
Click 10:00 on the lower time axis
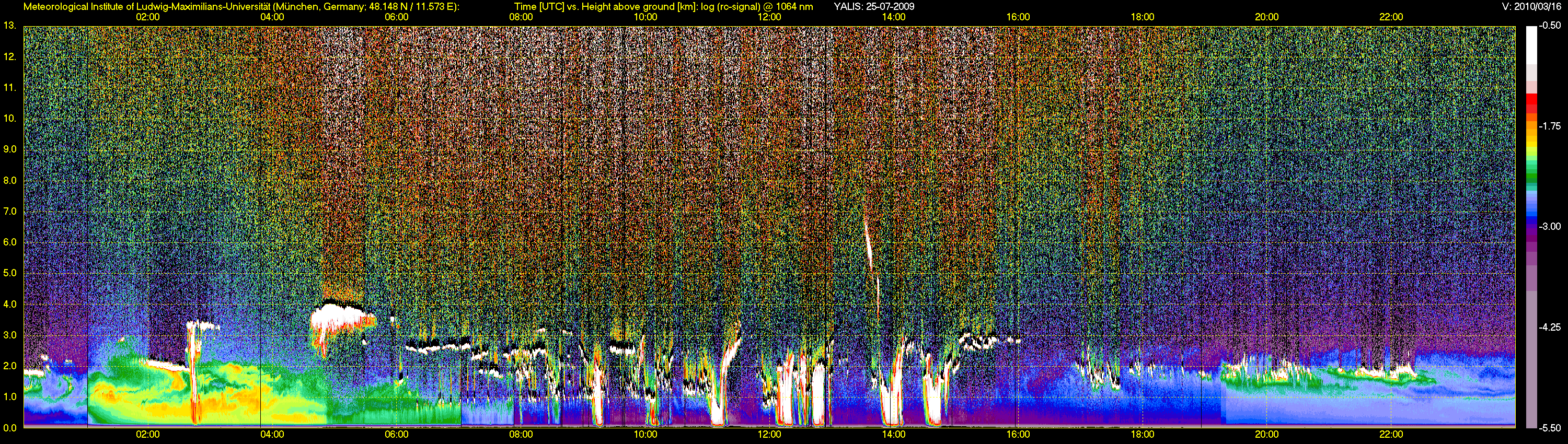tap(645, 435)
